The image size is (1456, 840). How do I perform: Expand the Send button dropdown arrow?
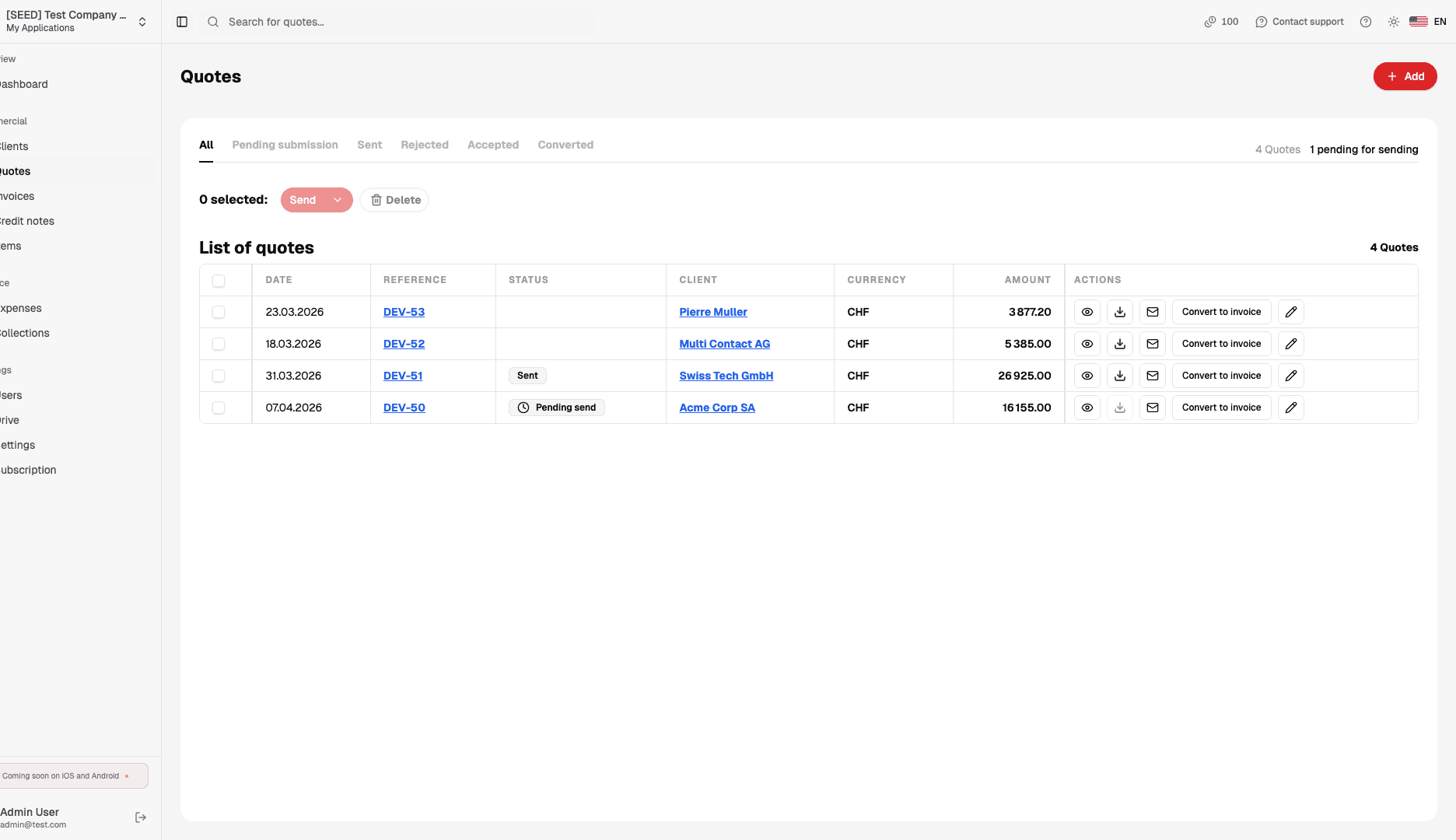pyautogui.click(x=338, y=200)
